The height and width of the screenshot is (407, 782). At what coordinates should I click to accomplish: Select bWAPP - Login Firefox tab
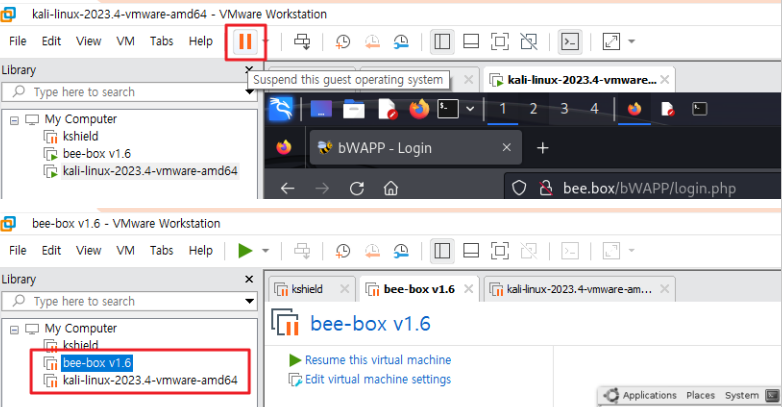[x=415, y=148]
